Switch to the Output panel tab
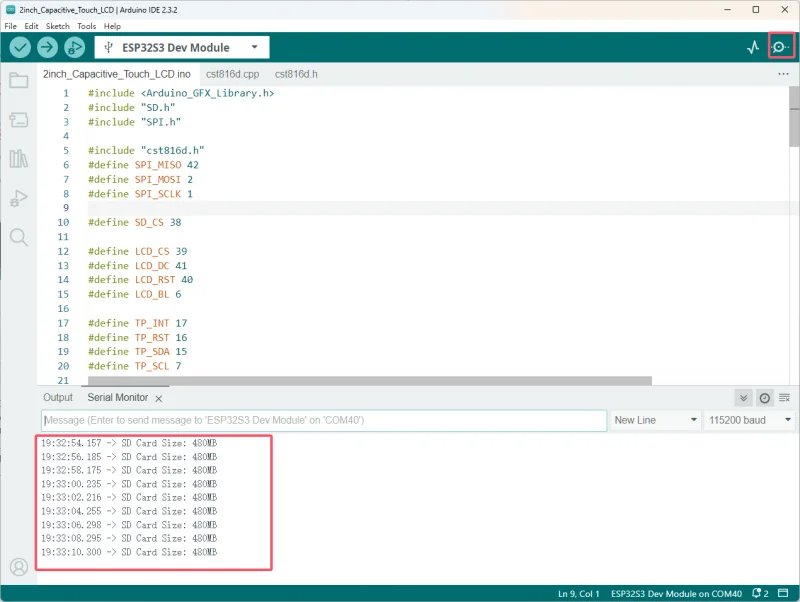800x602 pixels. (58, 397)
